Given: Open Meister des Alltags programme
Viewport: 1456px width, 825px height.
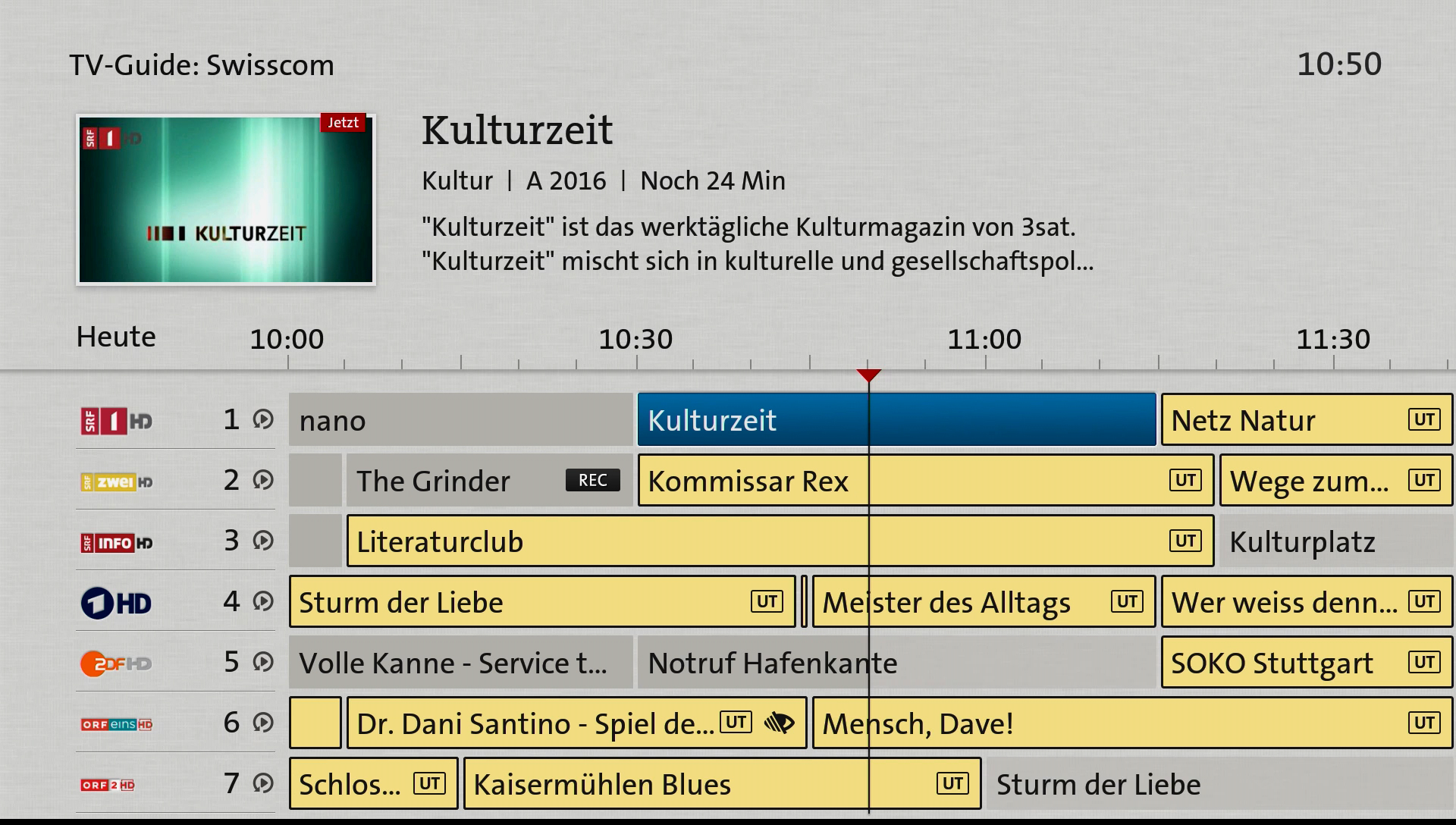Looking at the screenshot, I should coord(984,601).
